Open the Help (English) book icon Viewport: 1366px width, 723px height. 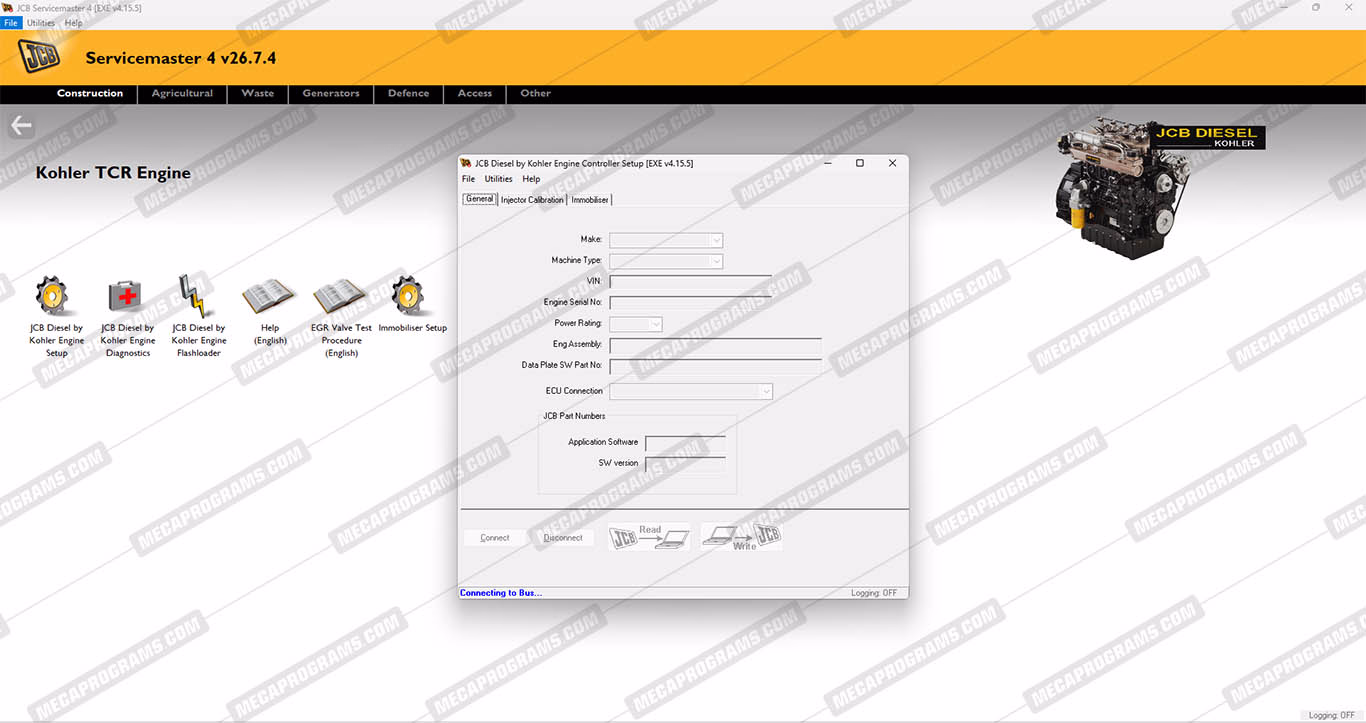click(x=270, y=297)
